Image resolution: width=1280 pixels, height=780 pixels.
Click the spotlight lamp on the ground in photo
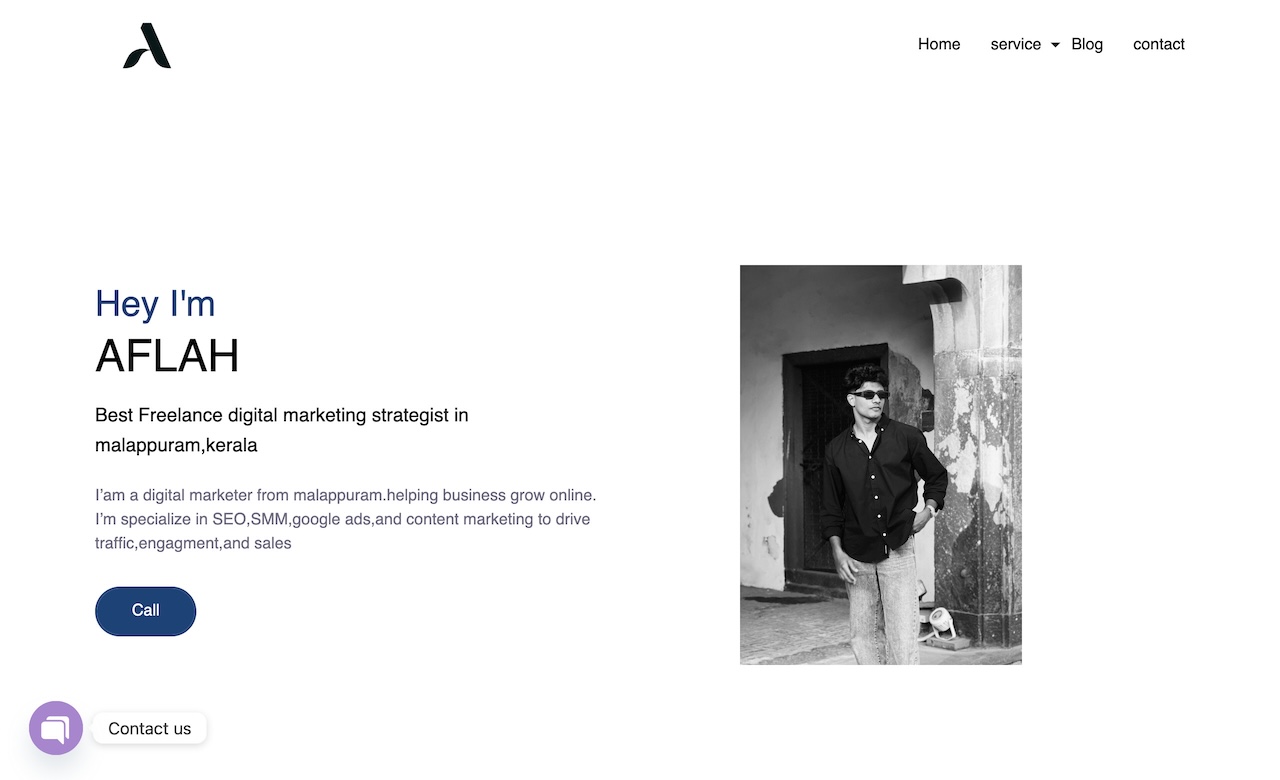(x=940, y=624)
